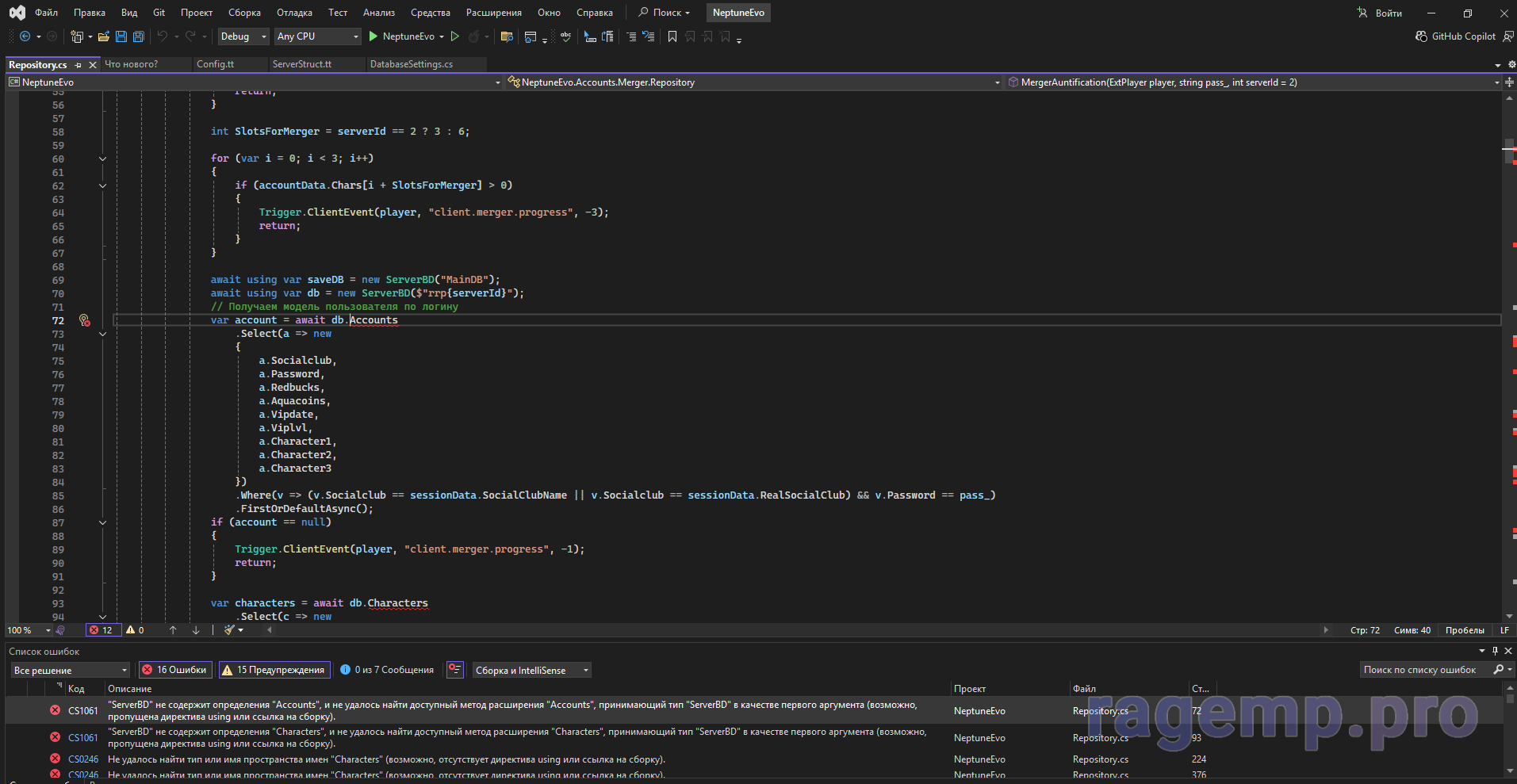Click the error lightbulb icon on line 72

coord(84,320)
